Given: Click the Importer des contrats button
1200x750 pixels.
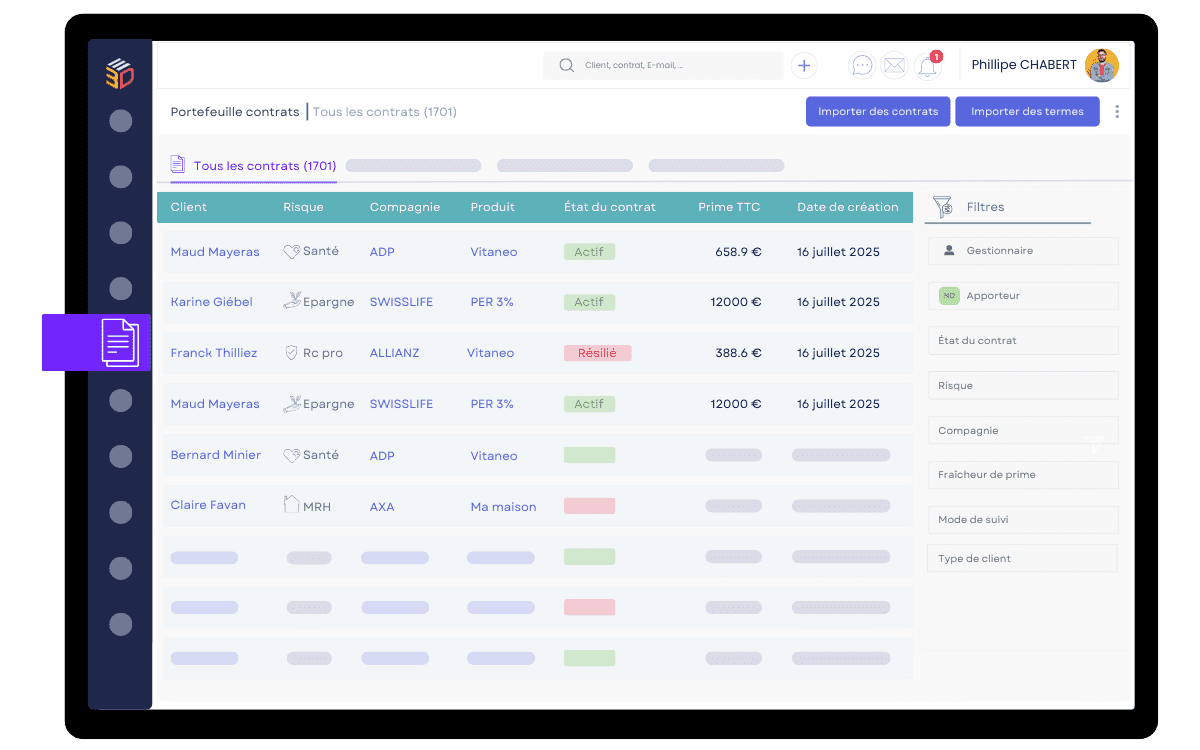Looking at the screenshot, I should coord(877,112).
